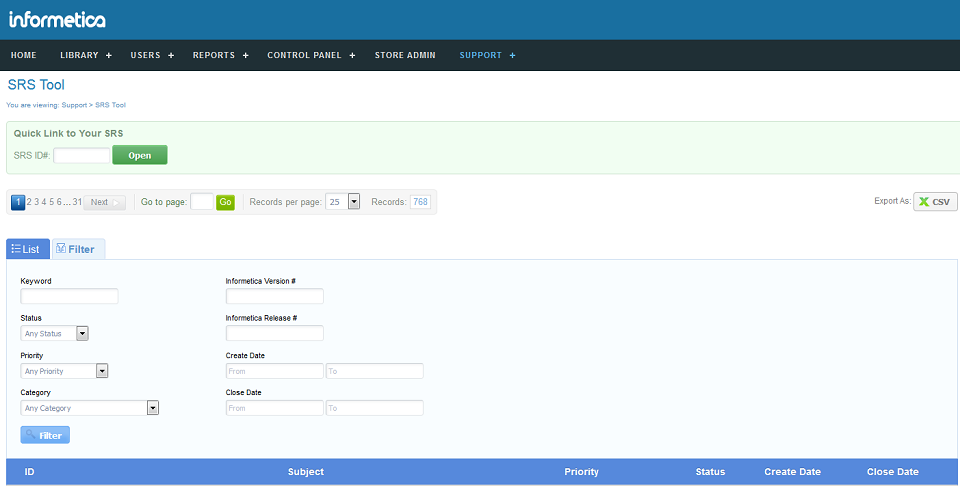
Task: Select page 1 in pagination
Action: [18, 202]
